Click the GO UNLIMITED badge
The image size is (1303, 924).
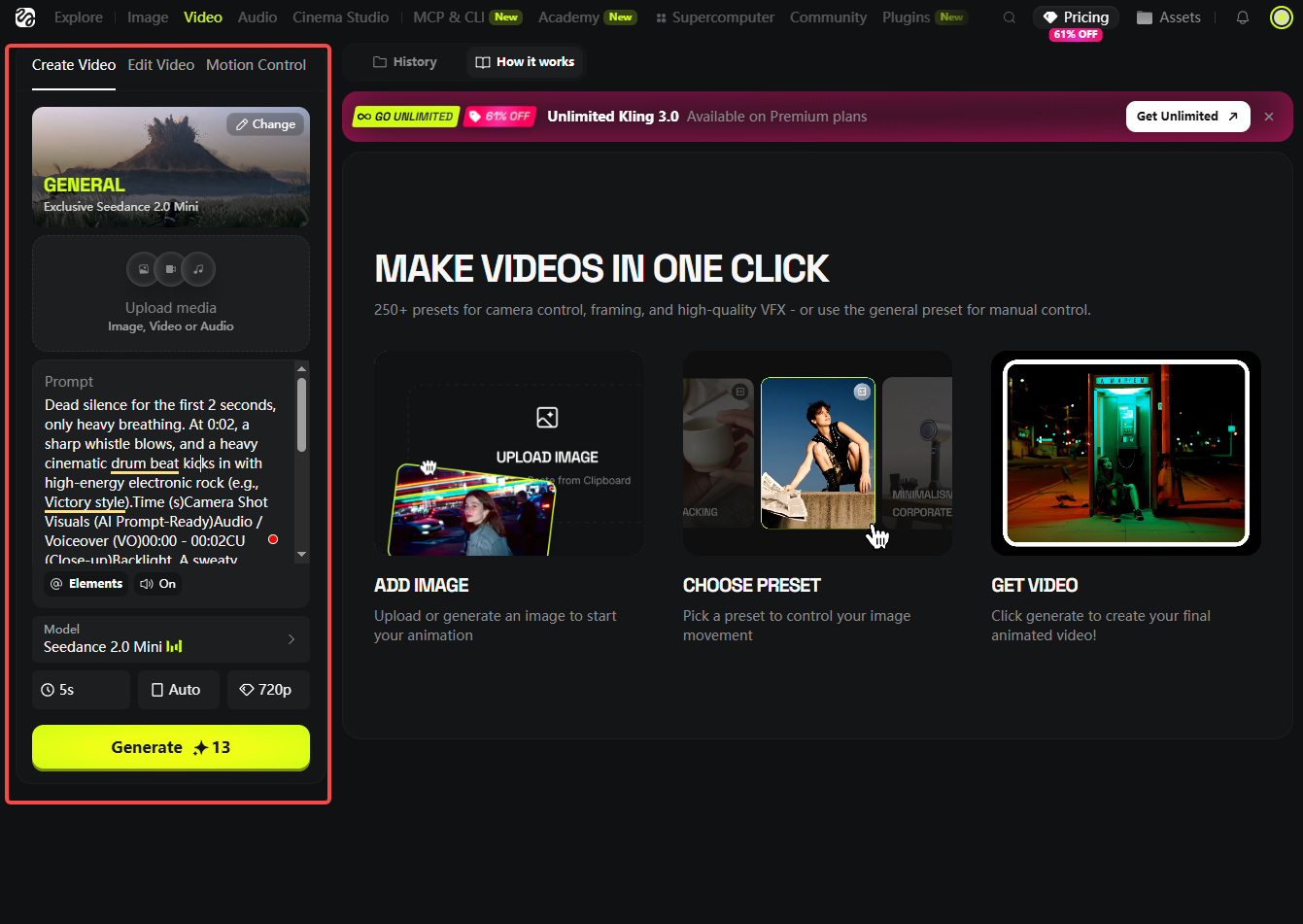pyautogui.click(x=406, y=117)
